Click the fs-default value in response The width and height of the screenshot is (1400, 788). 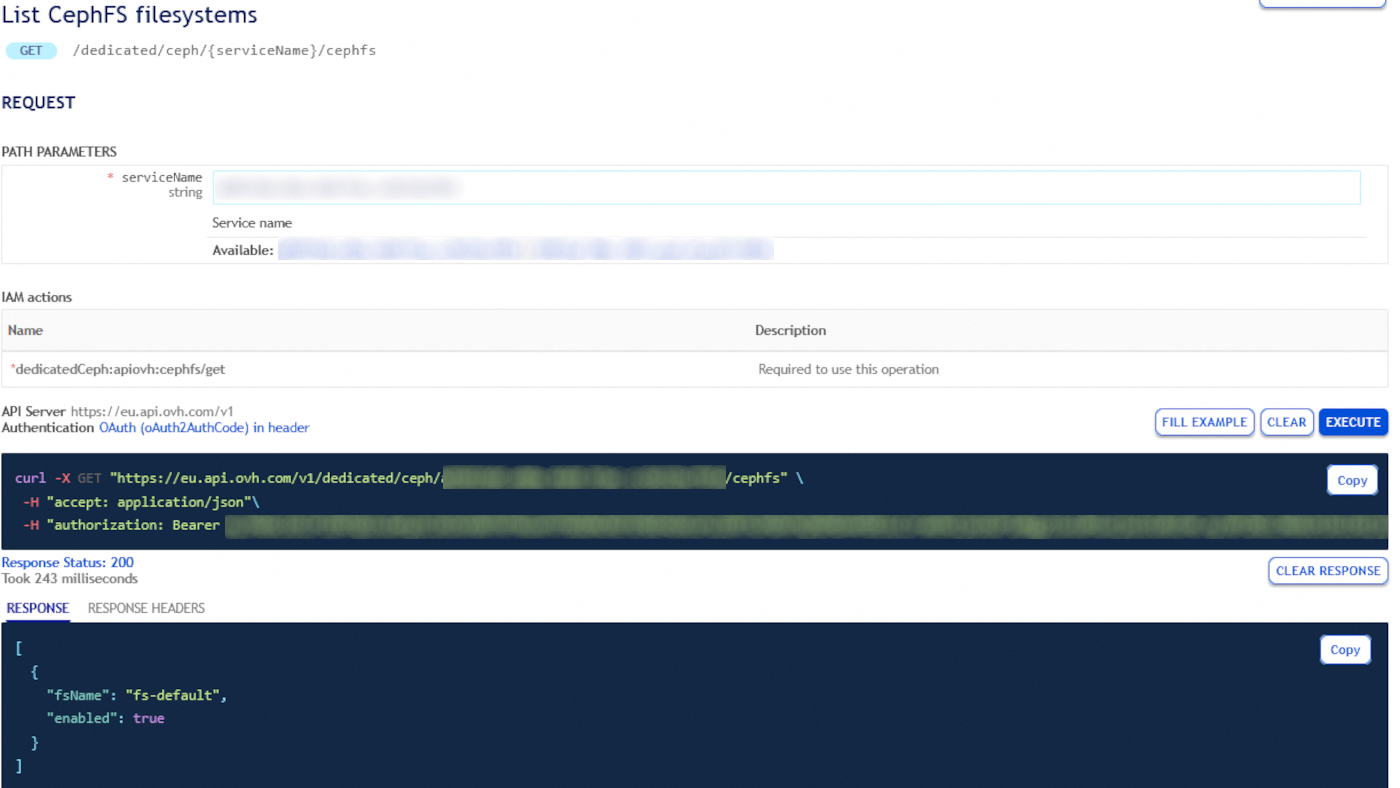coord(172,694)
